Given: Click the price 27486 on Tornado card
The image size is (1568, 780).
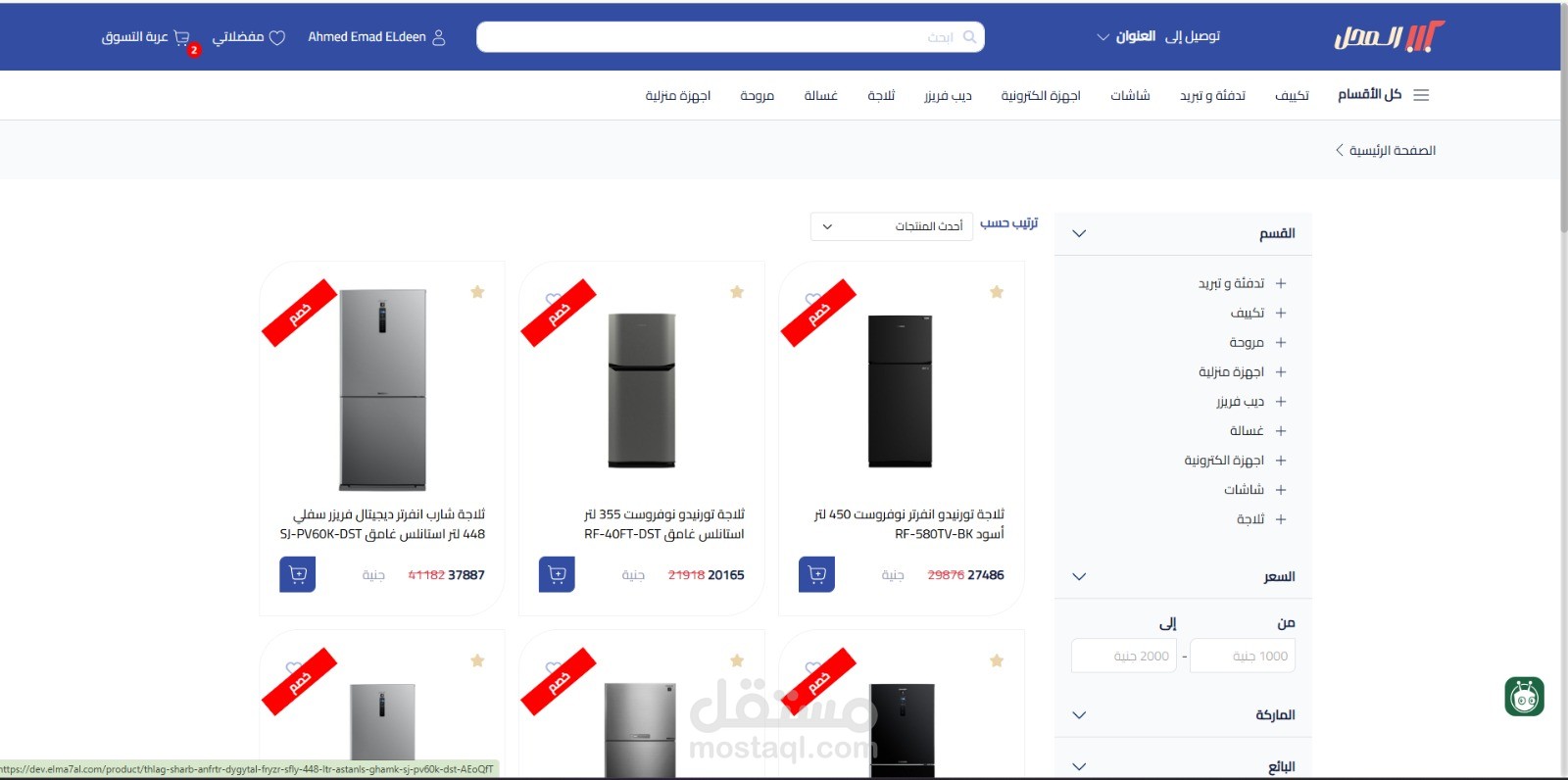Looking at the screenshot, I should [x=985, y=575].
